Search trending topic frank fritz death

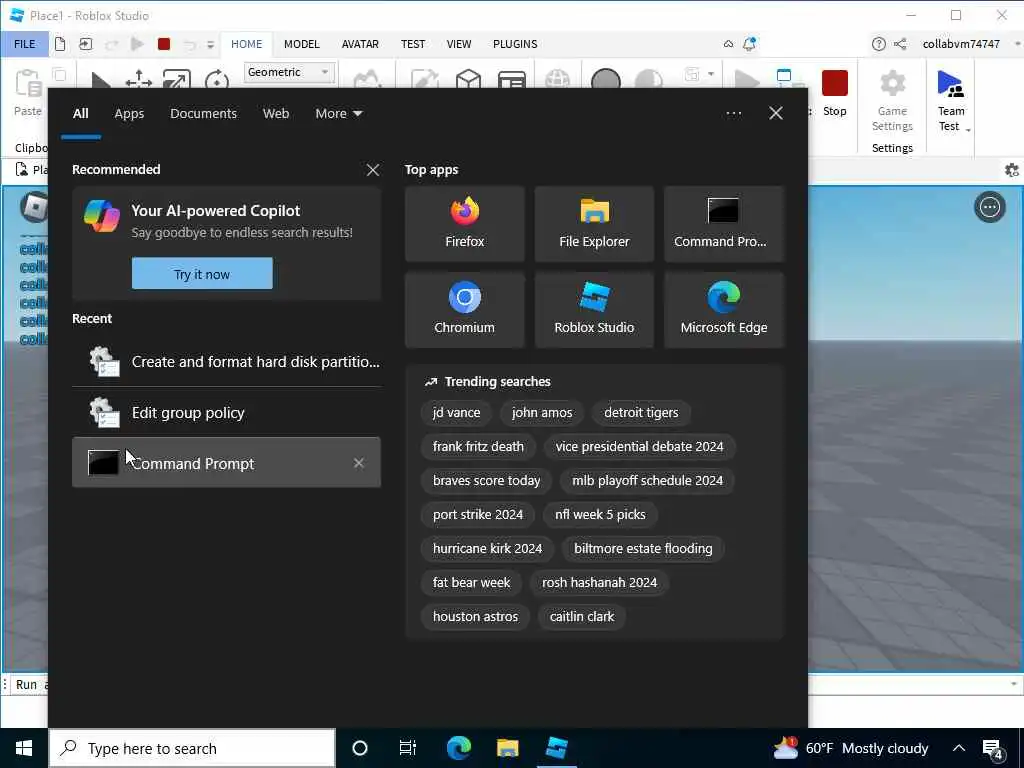click(x=478, y=447)
